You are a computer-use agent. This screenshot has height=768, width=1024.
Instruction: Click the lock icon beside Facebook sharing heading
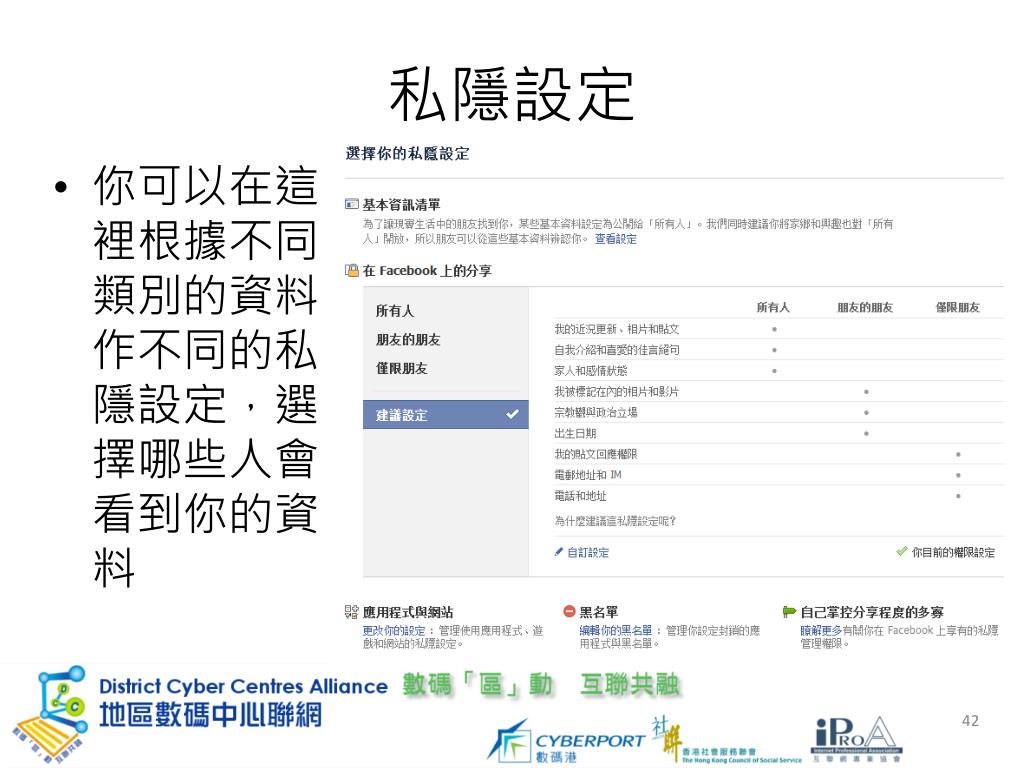coord(351,270)
